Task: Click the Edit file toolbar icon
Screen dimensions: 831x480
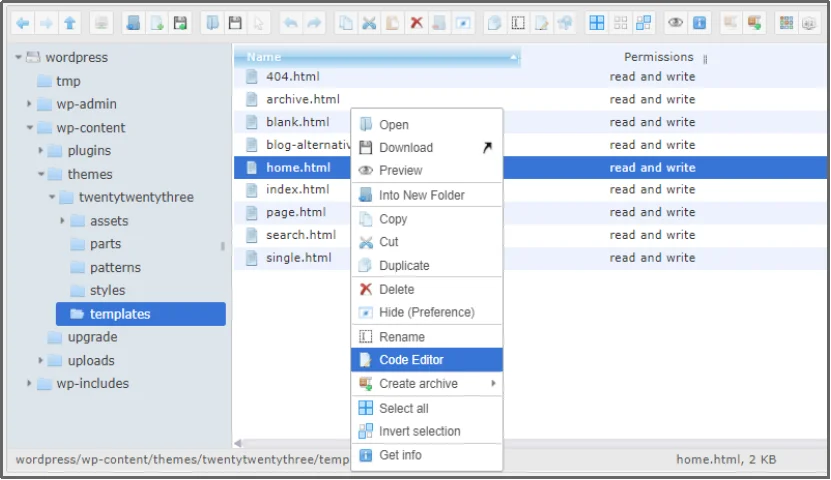Action: [542, 23]
